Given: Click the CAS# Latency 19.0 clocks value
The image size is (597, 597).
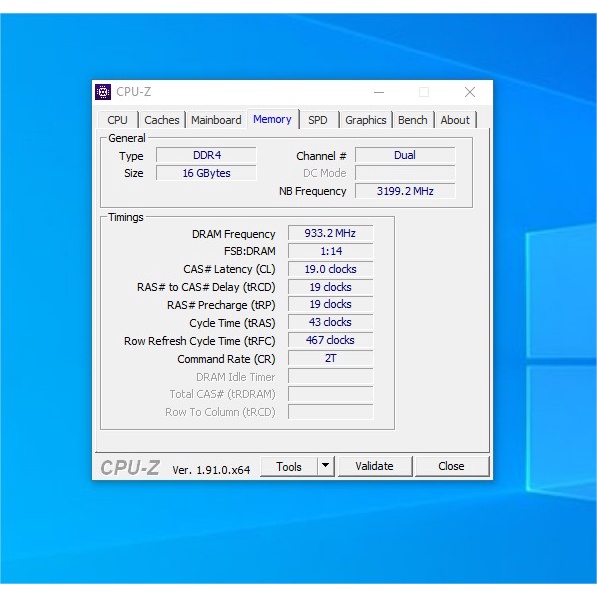Looking at the screenshot, I should point(330,269).
